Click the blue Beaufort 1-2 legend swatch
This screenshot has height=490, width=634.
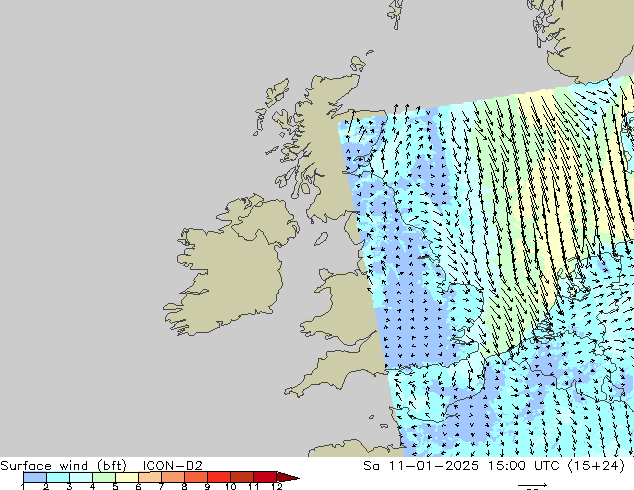[35, 477]
